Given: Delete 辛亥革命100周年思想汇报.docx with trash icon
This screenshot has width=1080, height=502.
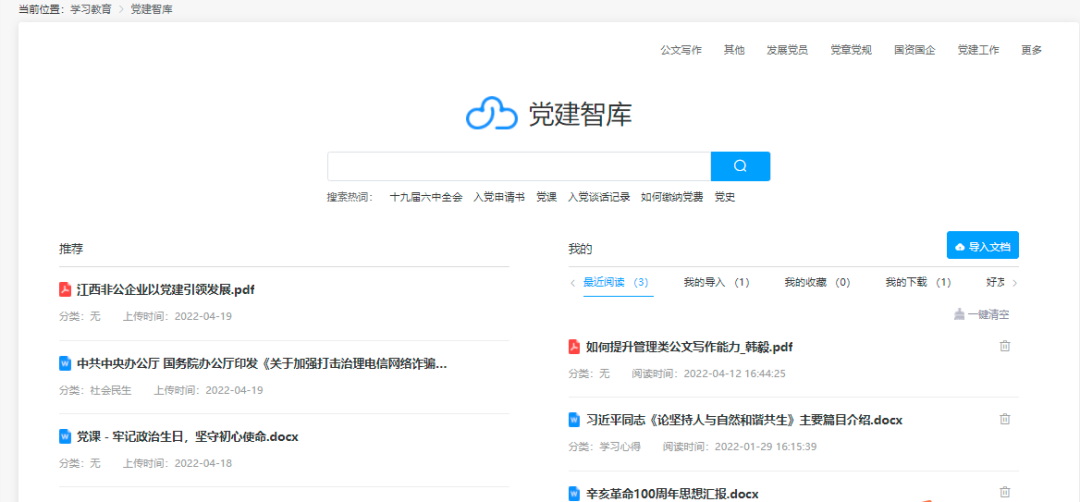Looking at the screenshot, I should (x=1005, y=492).
